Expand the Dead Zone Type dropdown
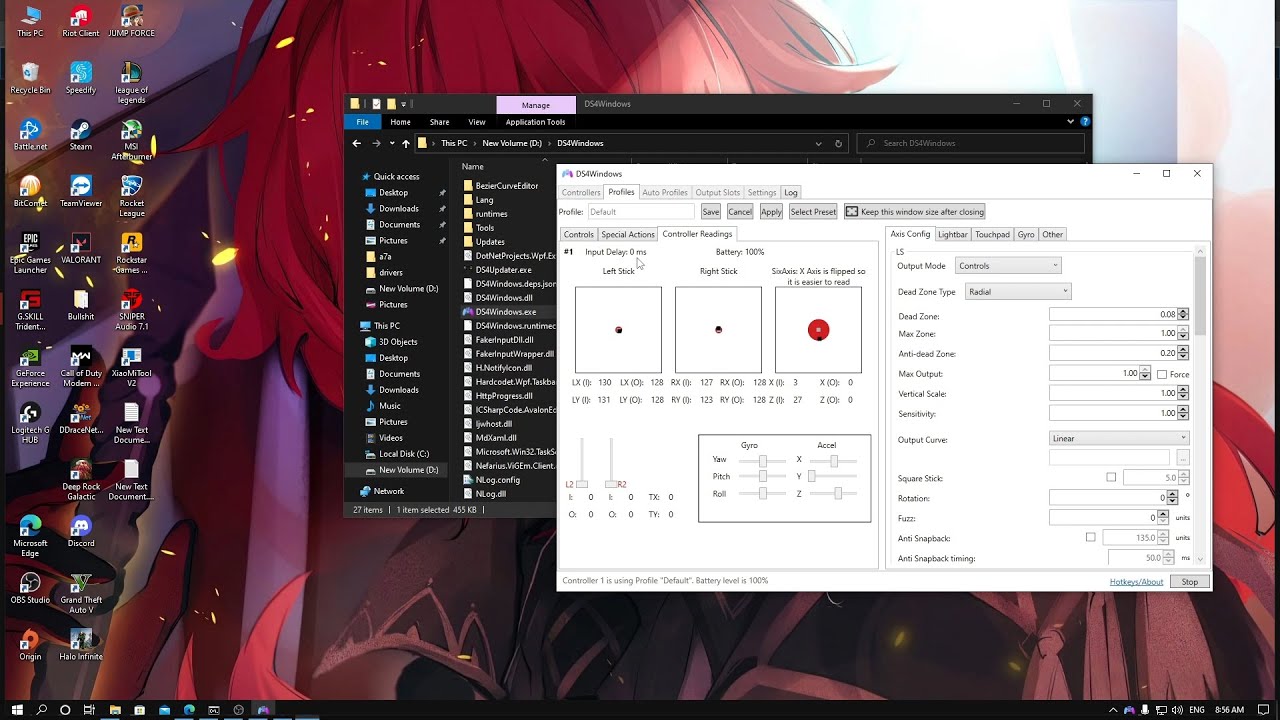Image resolution: width=1280 pixels, height=720 pixels. point(1017,292)
